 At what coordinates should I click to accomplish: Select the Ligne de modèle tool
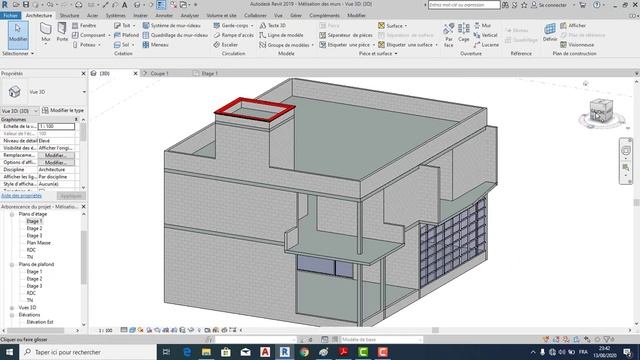[x=281, y=35]
